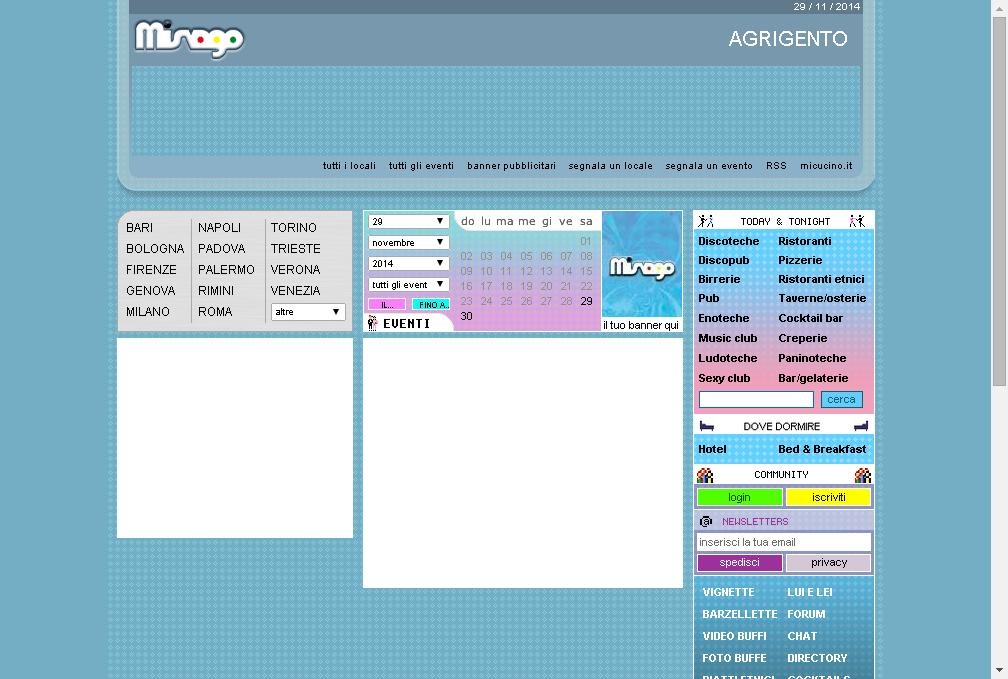Image resolution: width=1008 pixels, height=679 pixels.
Task: Click the Misago banner thumbnail
Action: [x=642, y=264]
